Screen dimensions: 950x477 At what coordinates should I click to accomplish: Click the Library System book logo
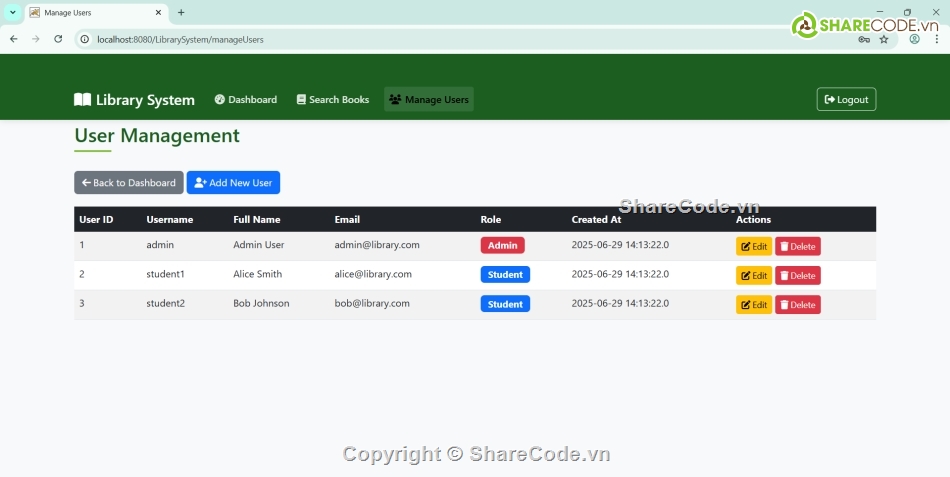coord(83,100)
